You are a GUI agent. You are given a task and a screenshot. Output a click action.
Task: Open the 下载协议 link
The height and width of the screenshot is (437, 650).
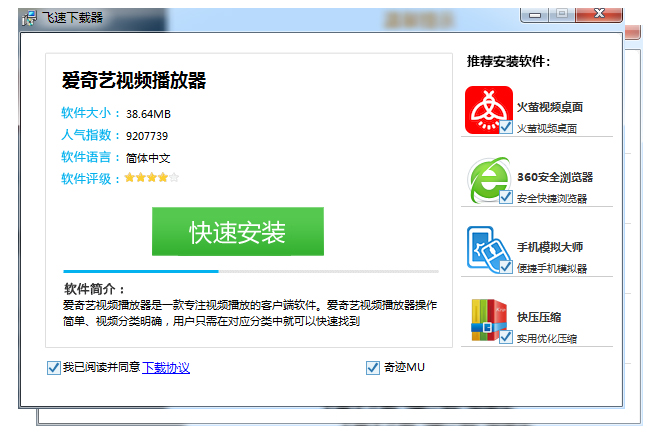coord(166,368)
